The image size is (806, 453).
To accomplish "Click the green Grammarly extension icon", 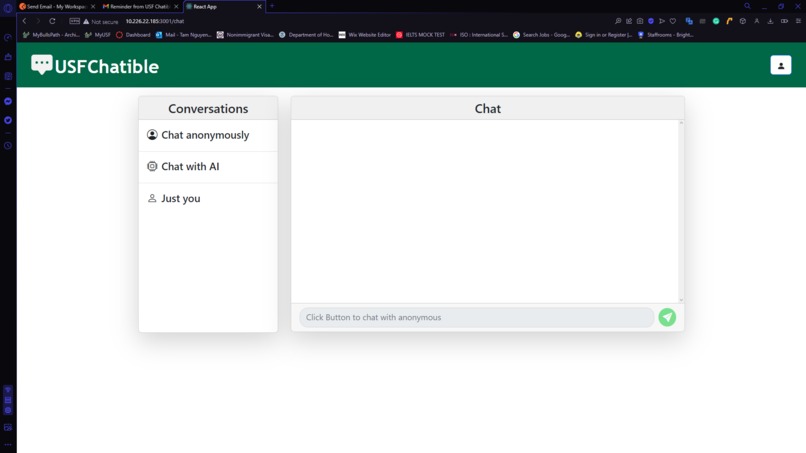I will 716,21.
